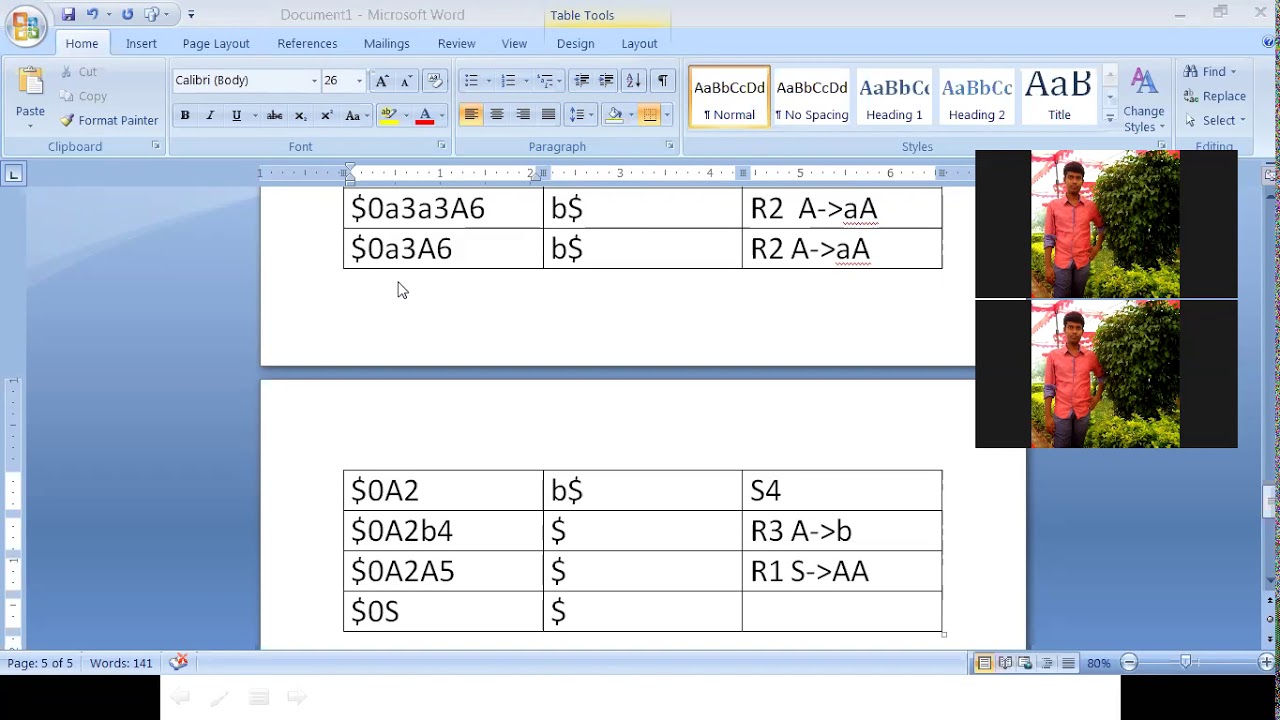Click the red font color button
This screenshot has height=720, width=1280.
tap(425, 116)
